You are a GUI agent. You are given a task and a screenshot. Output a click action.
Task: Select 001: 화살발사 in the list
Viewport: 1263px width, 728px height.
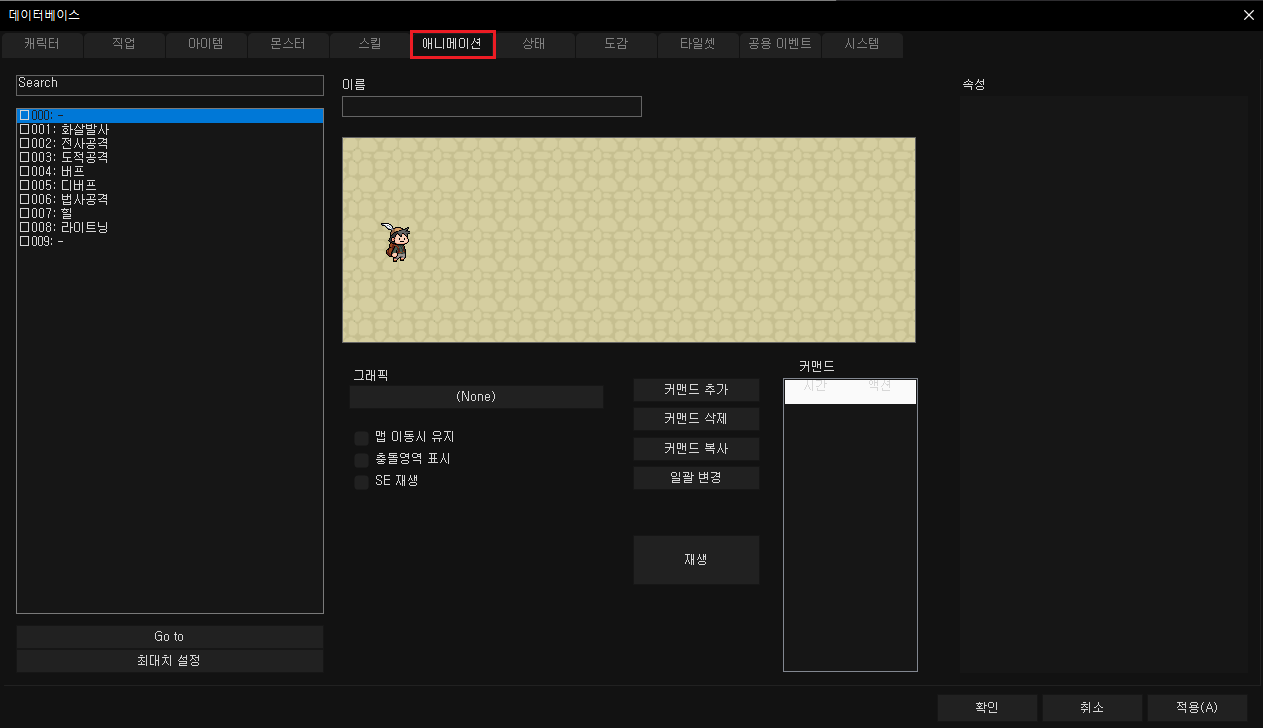[70, 130]
